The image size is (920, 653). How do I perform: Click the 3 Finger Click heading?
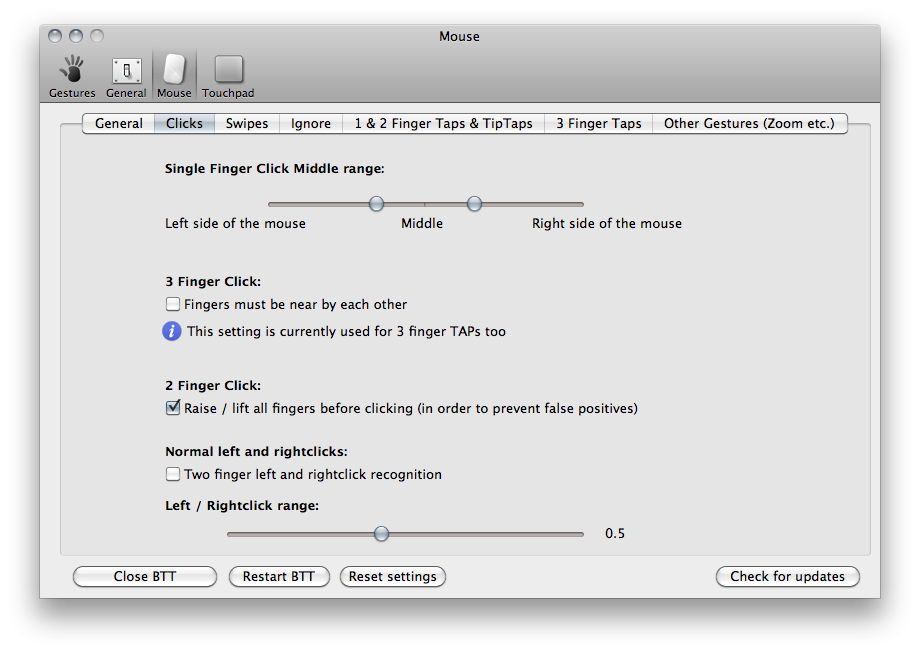213,282
